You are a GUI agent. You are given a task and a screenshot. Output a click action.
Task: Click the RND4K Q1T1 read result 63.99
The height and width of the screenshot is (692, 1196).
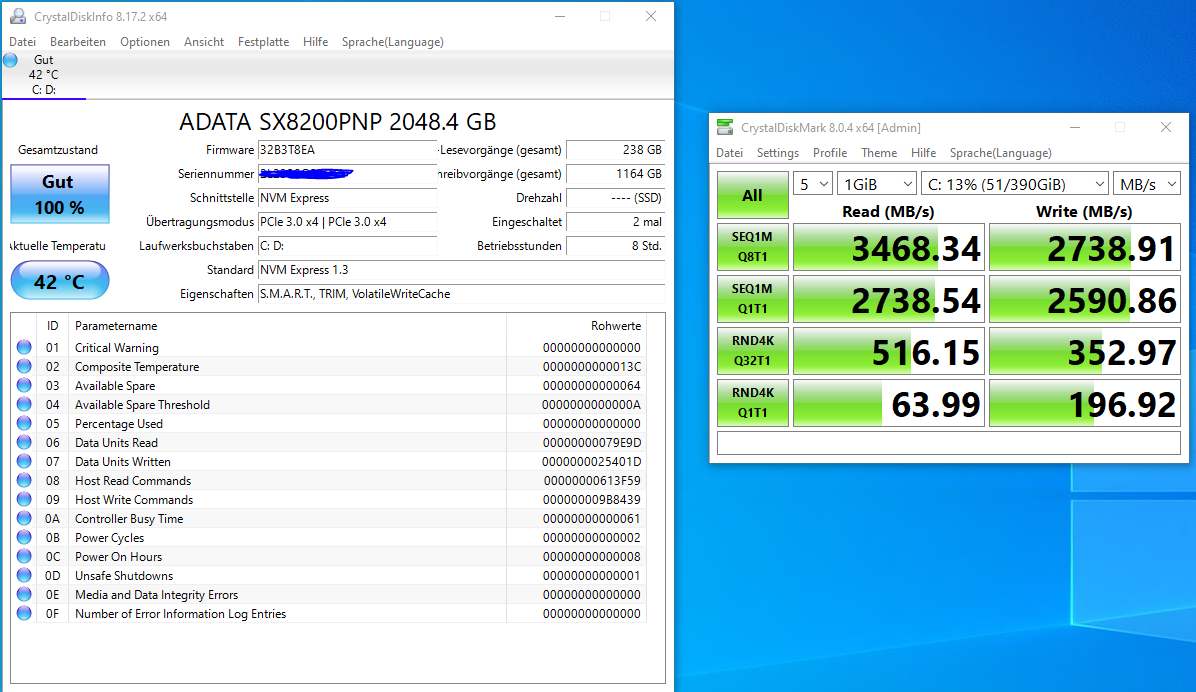889,403
